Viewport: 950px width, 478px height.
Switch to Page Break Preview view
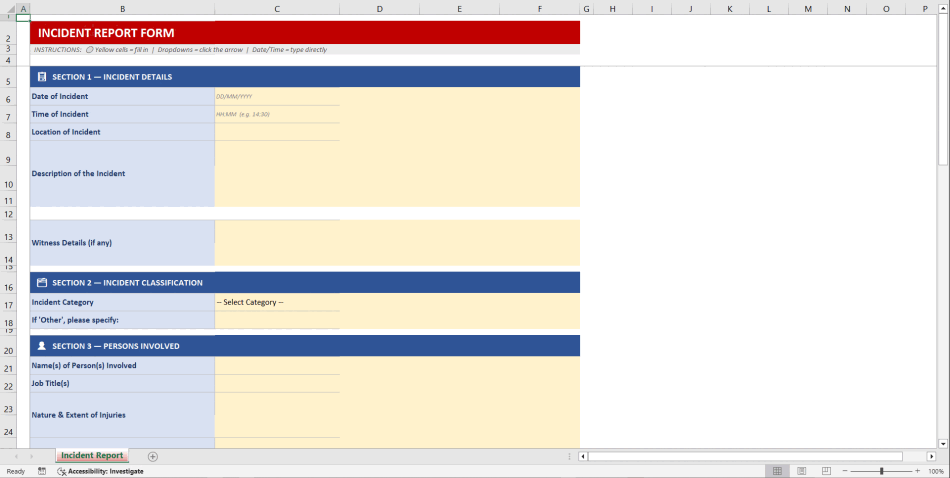[x=826, y=471]
